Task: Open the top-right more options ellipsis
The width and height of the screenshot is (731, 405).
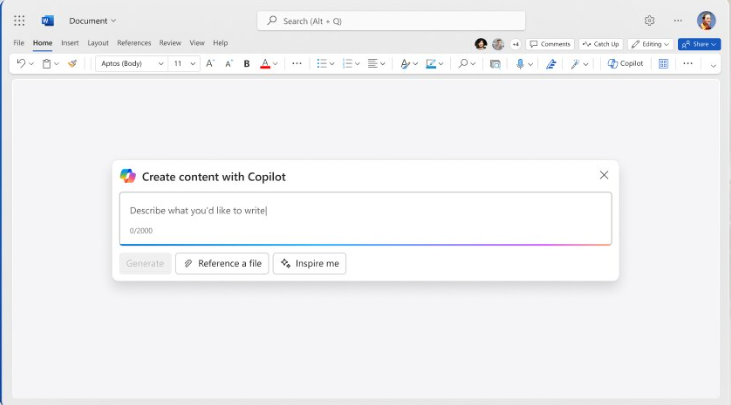Action: coord(678,21)
